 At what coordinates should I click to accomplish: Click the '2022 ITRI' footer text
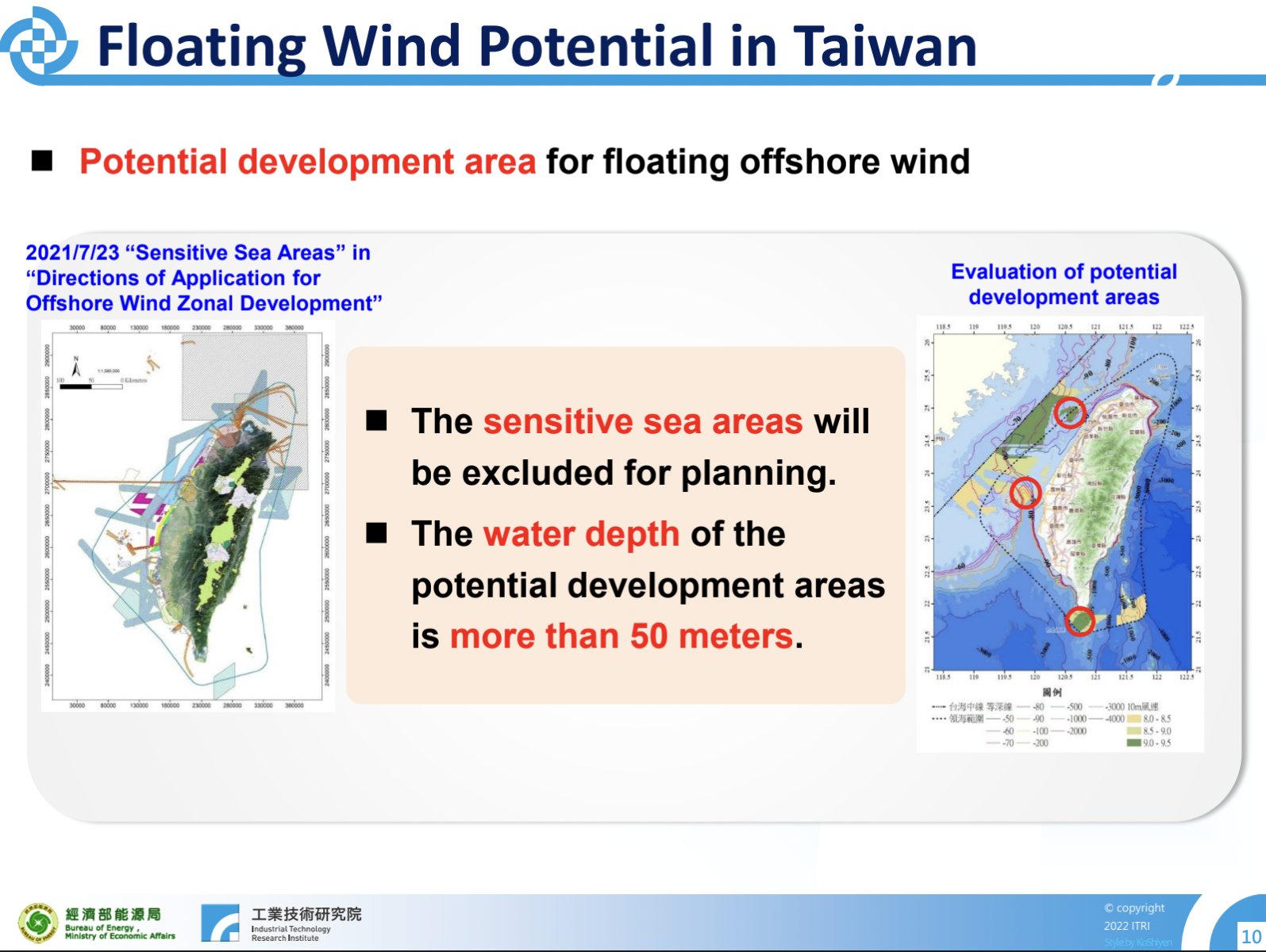pos(1126,926)
